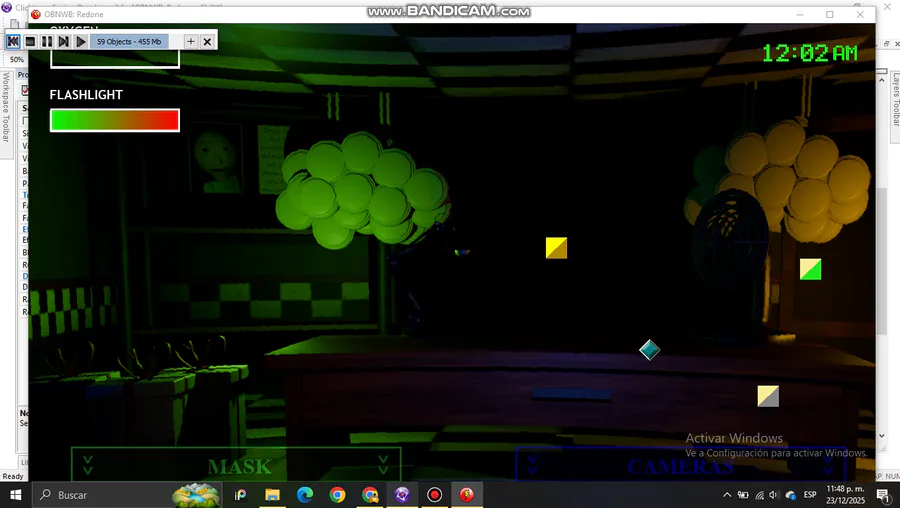Click the 50% zoom field in editor
This screenshot has height=508, width=900.
pos(17,60)
